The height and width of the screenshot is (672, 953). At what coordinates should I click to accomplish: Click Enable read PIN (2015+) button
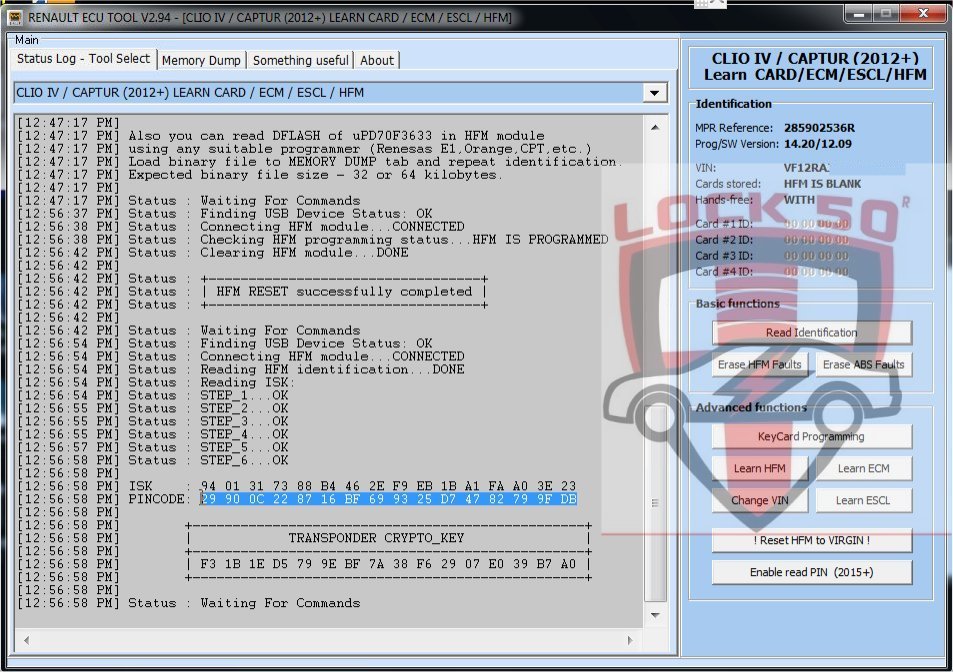click(x=811, y=573)
